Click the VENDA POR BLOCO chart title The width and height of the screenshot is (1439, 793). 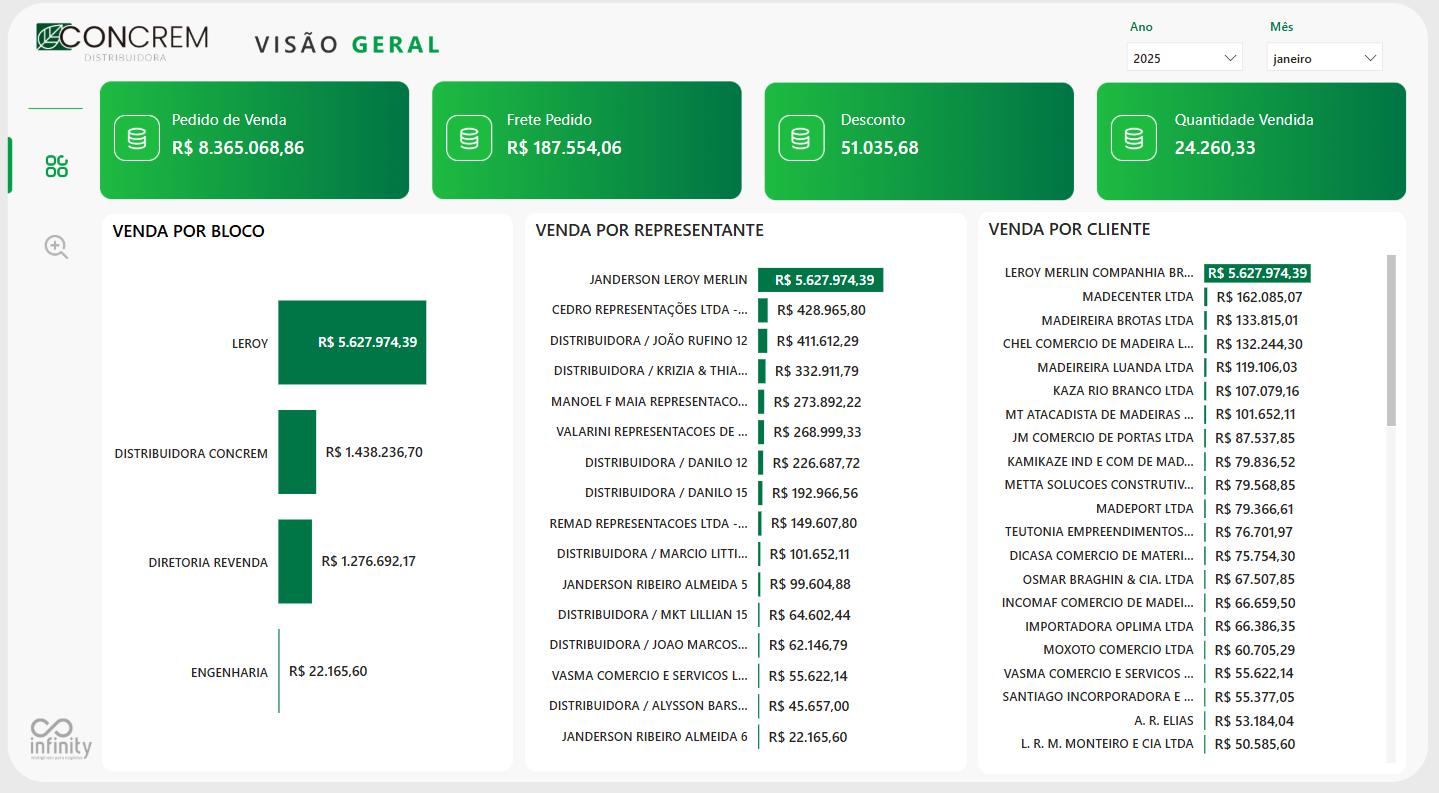pyautogui.click(x=189, y=232)
